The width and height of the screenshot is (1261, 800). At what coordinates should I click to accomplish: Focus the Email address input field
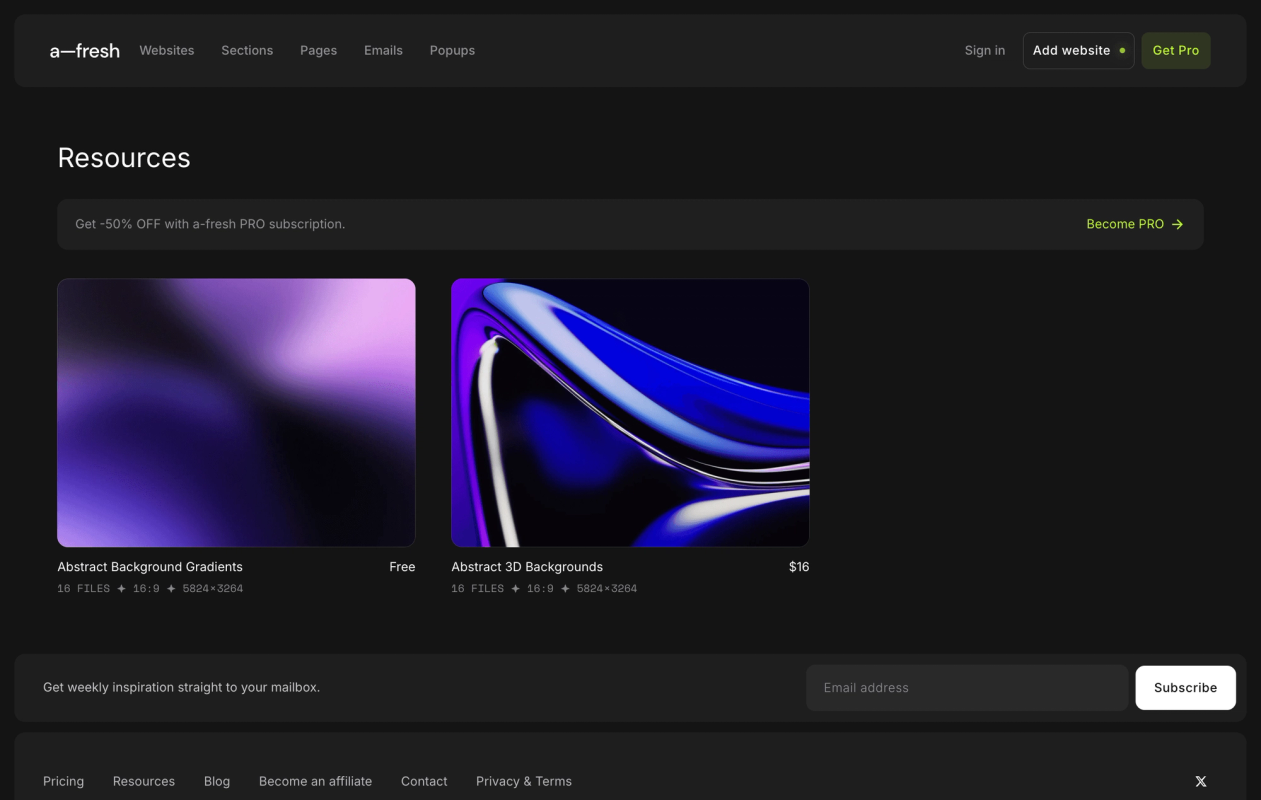[967, 688]
